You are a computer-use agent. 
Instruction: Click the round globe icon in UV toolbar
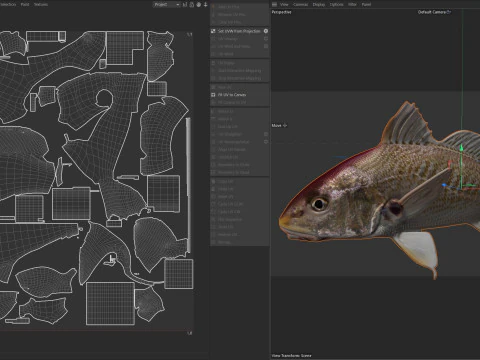pyautogui.click(x=199, y=5)
